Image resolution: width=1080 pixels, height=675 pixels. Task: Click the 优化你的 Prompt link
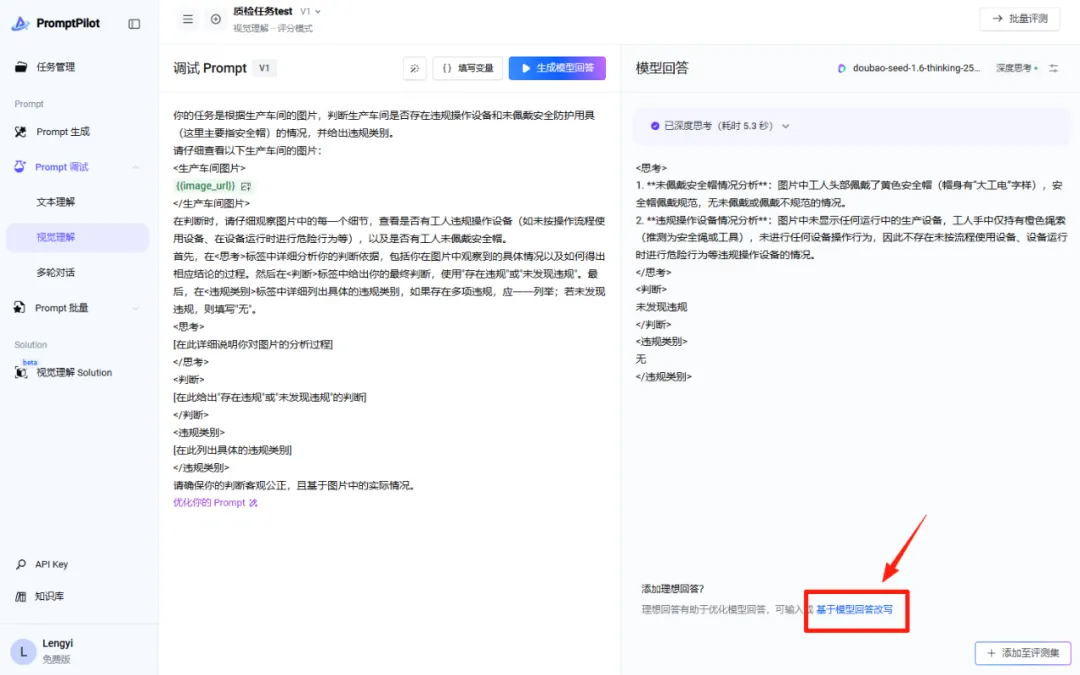point(215,503)
